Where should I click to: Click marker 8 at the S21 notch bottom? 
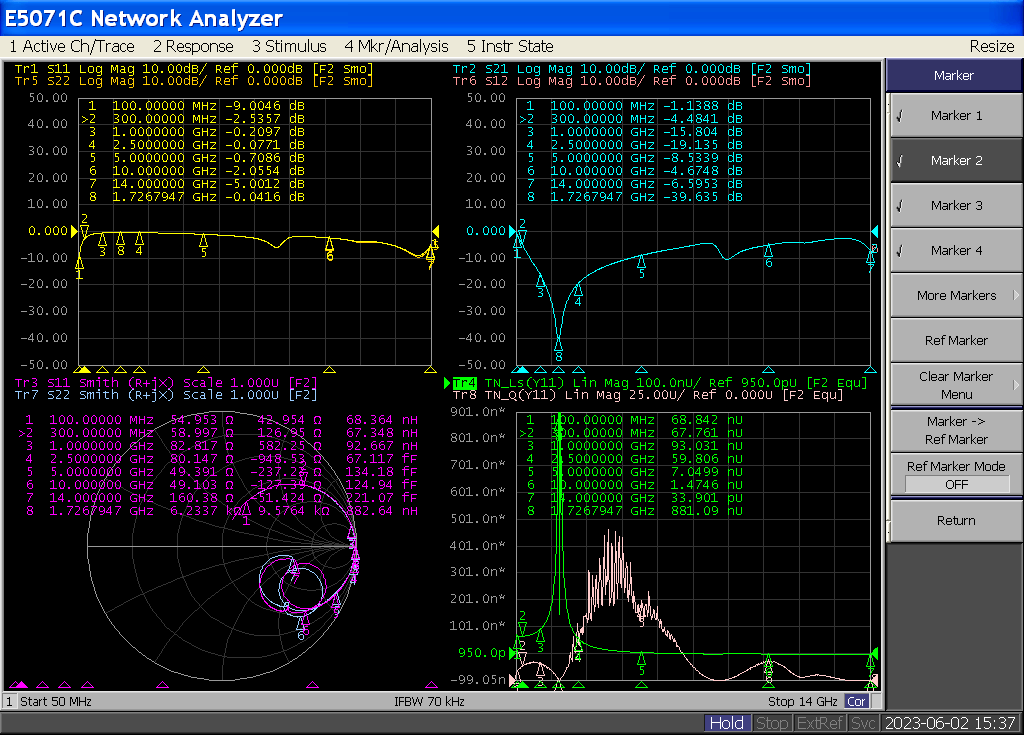pyautogui.click(x=558, y=346)
